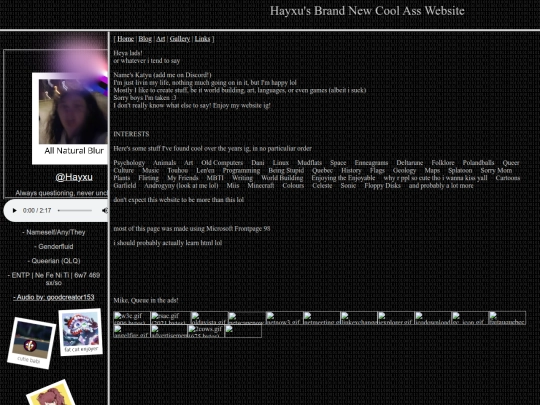Viewport: 540px width, 405px height.
Task: Click the Microsoft Frontpage 98 sentence
Action: (x=192, y=229)
